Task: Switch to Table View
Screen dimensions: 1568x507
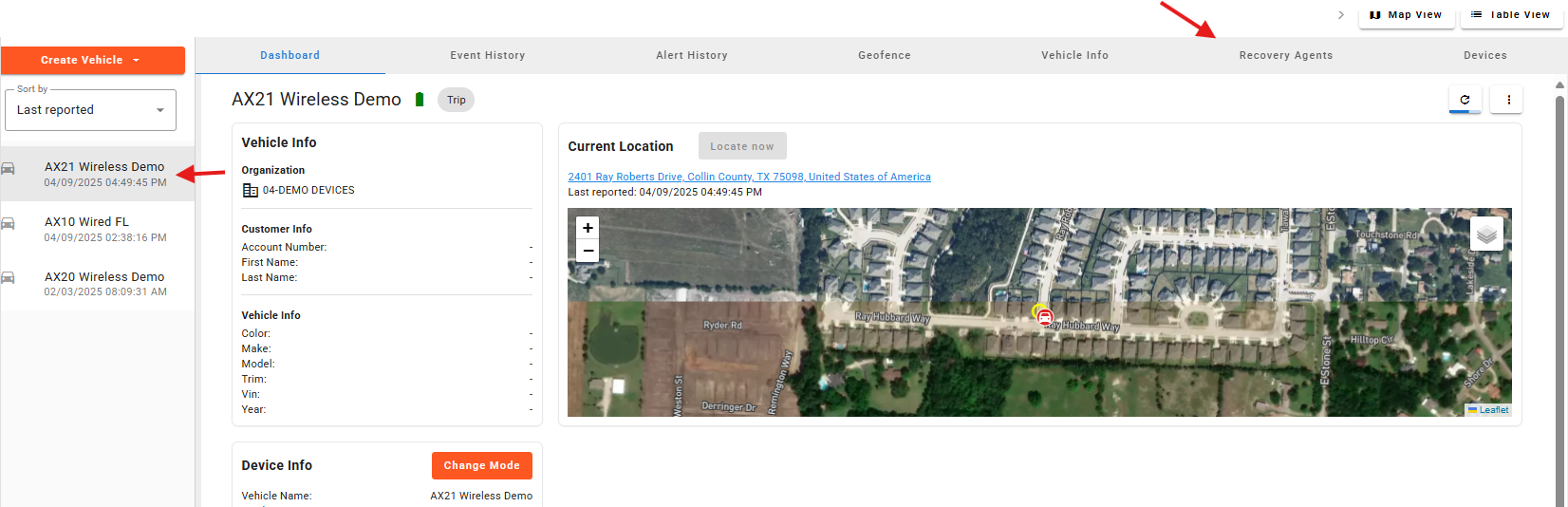Action: 1510,15
